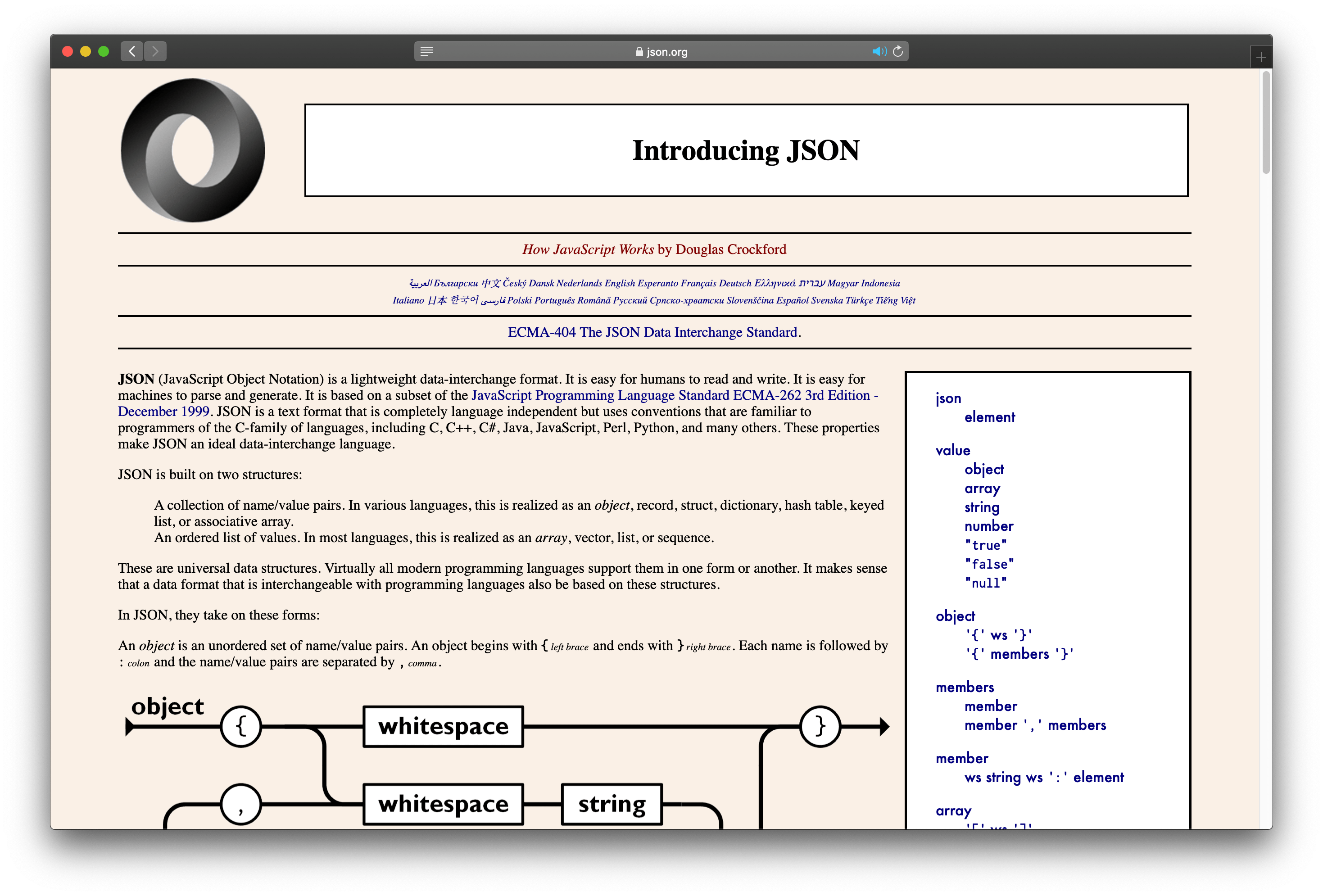1323x896 pixels.
Task: Click the json.org address field
Action: tap(661, 51)
